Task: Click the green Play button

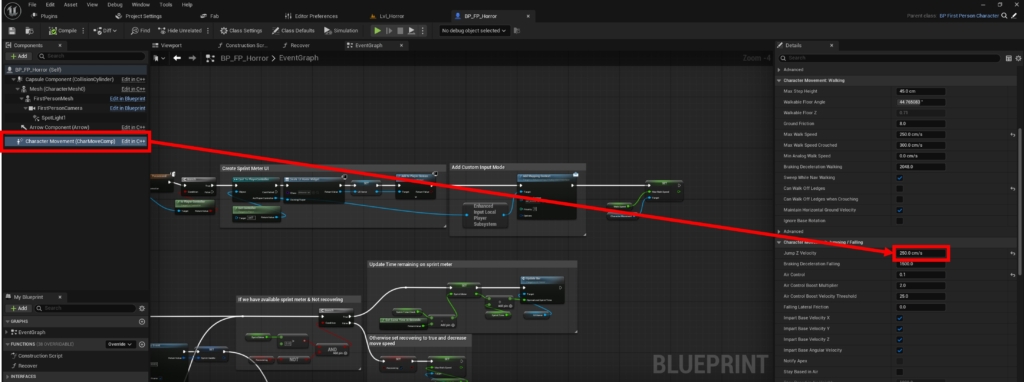Action: click(377, 31)
